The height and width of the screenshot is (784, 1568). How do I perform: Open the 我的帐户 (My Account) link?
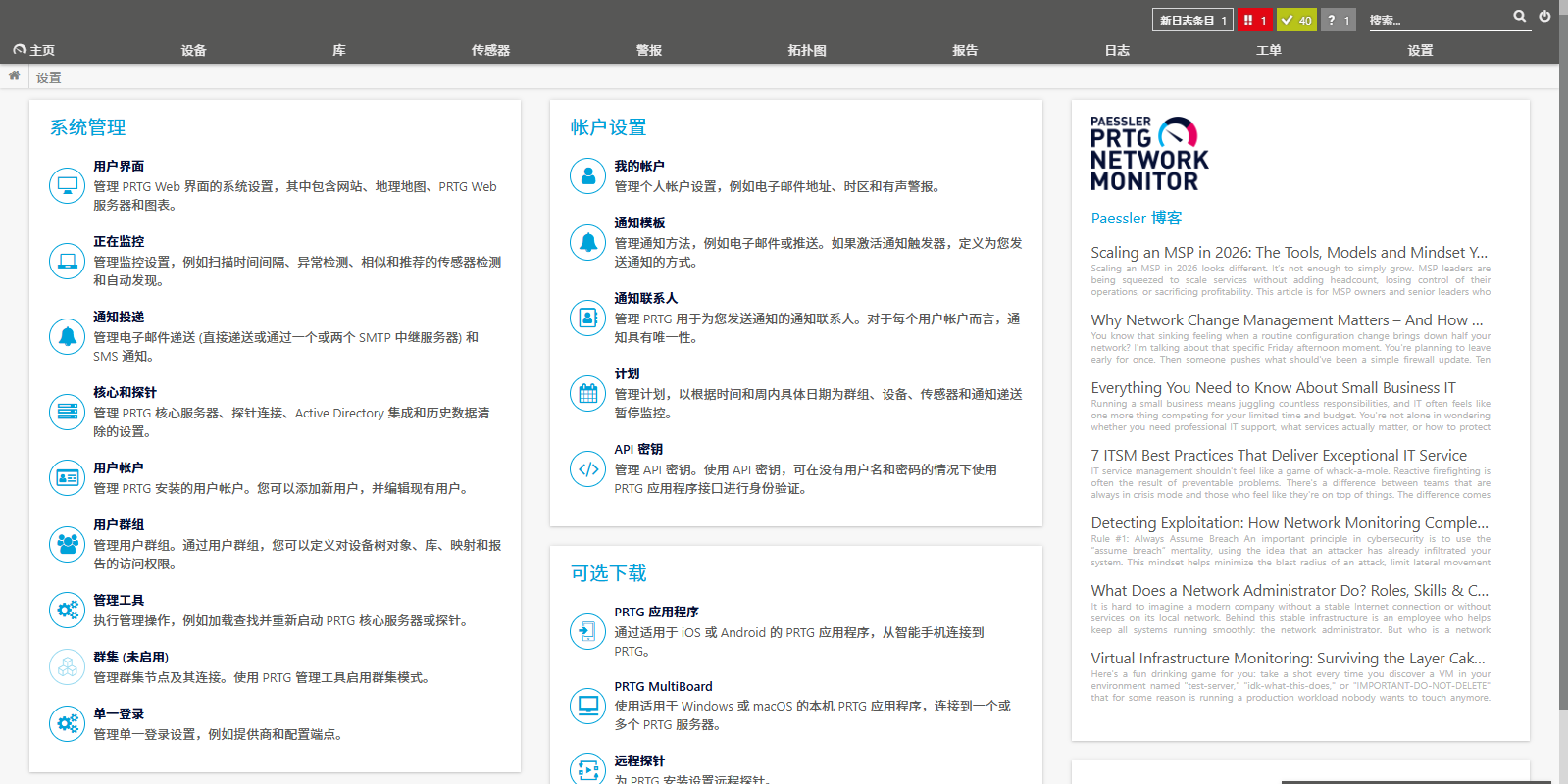click(638, 167)
